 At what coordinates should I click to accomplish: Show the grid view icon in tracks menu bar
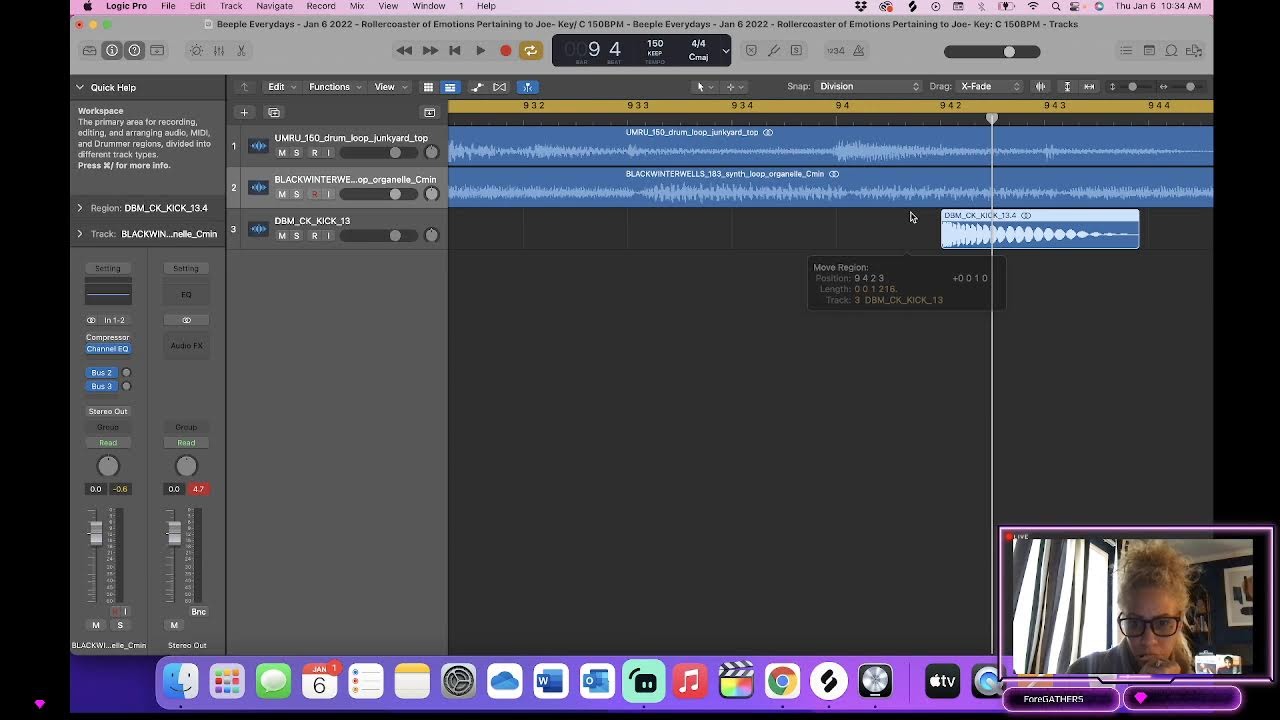click(428, 87)
